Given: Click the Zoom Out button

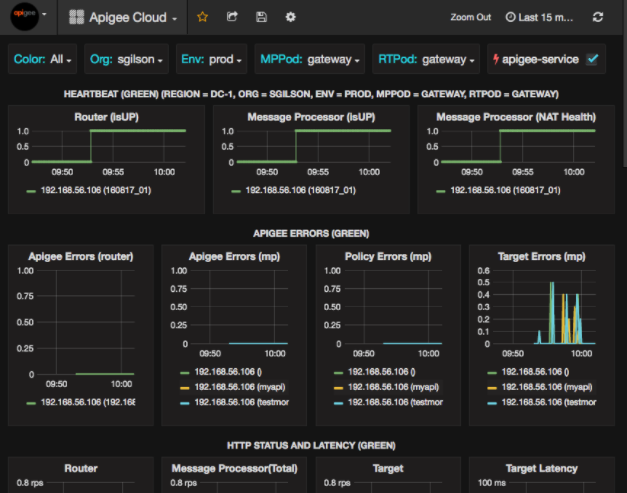Looking at the screenshot, I should [x=470, y=17].
